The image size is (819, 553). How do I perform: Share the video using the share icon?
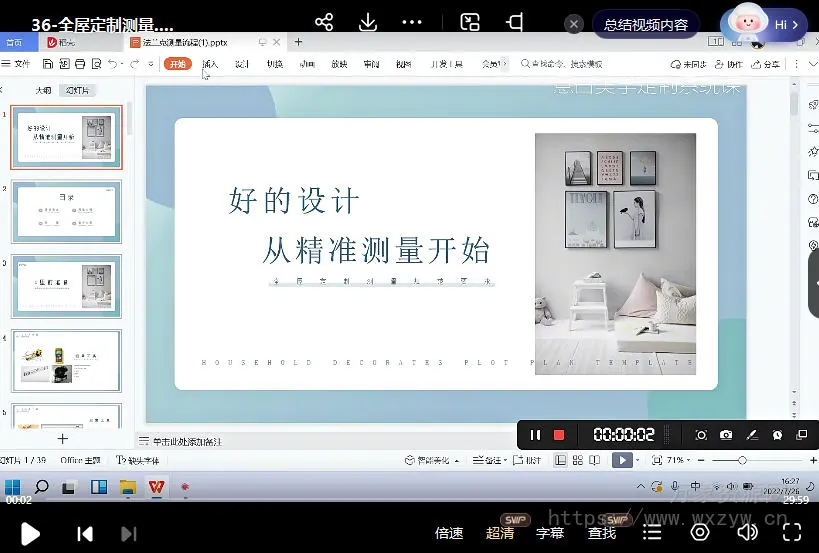pyautogui.click(x=323, y=22)
